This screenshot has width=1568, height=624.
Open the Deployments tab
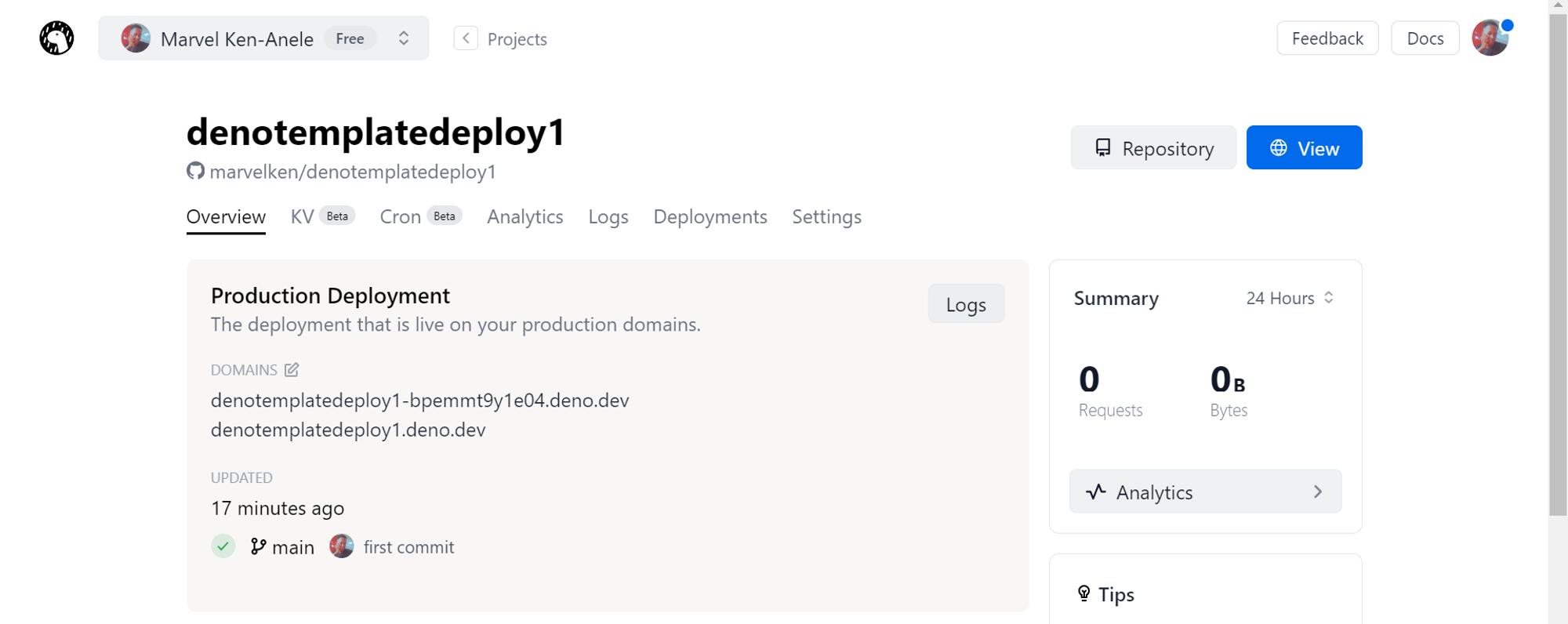[x=710, y=216]
